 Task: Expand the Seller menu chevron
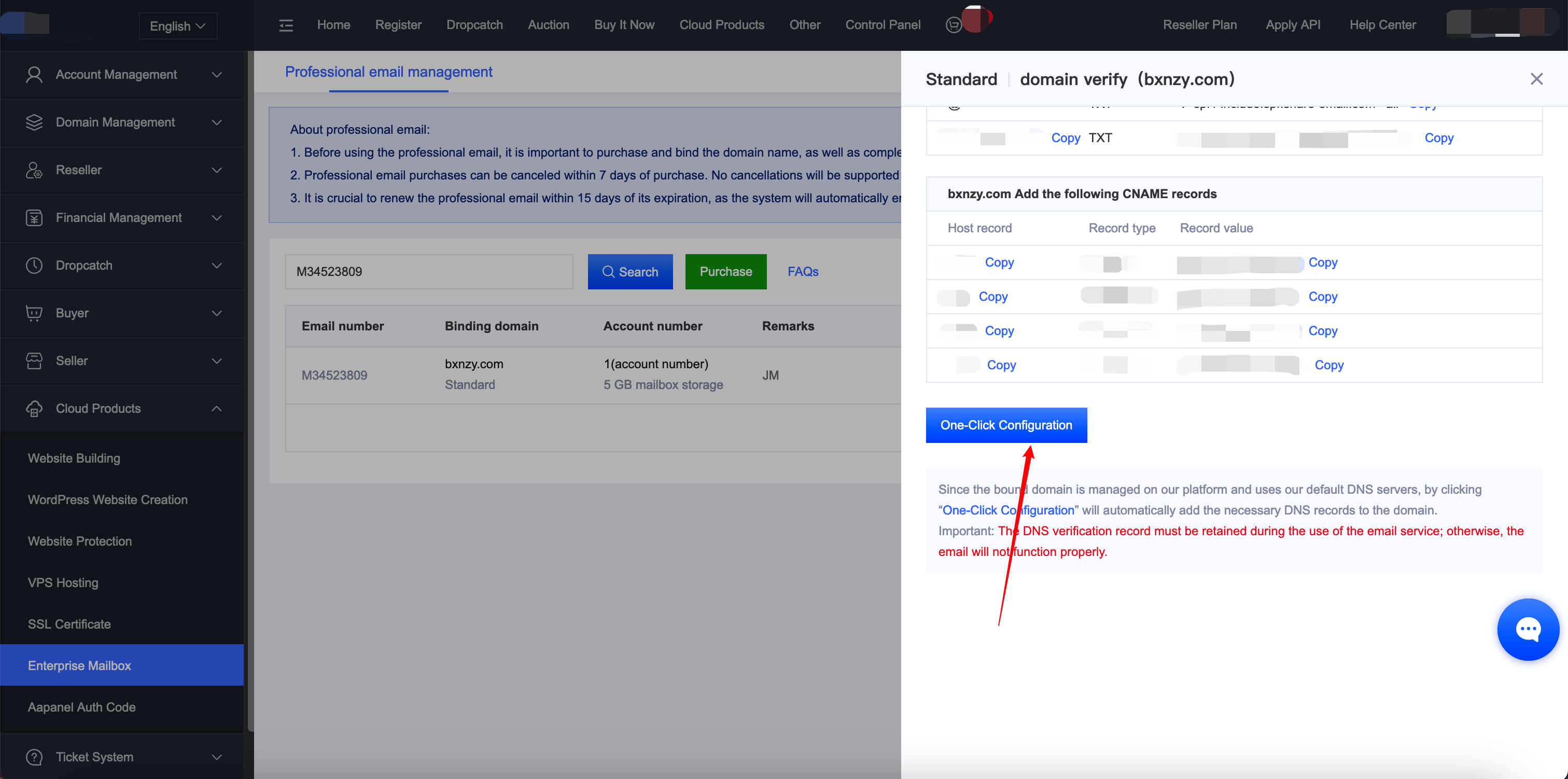click(x=217, y=360)
